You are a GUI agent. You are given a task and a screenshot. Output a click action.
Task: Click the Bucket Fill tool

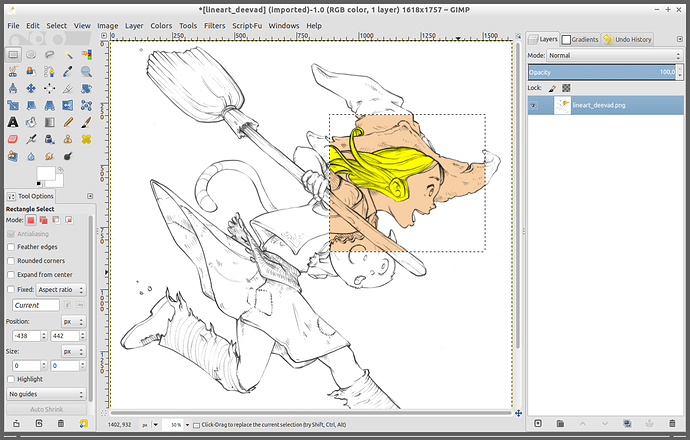coord(33,122)
